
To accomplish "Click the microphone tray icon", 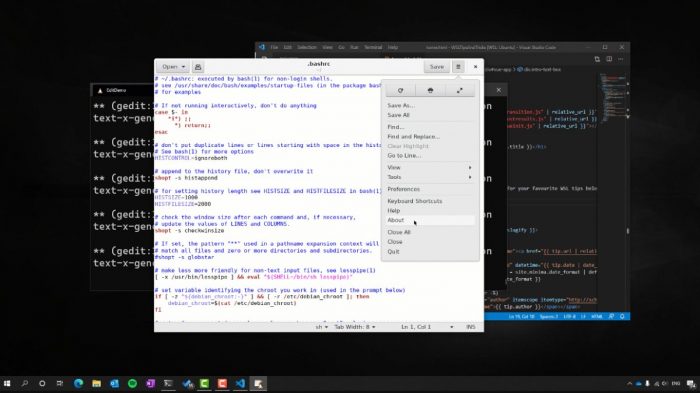I will [647, 384].
